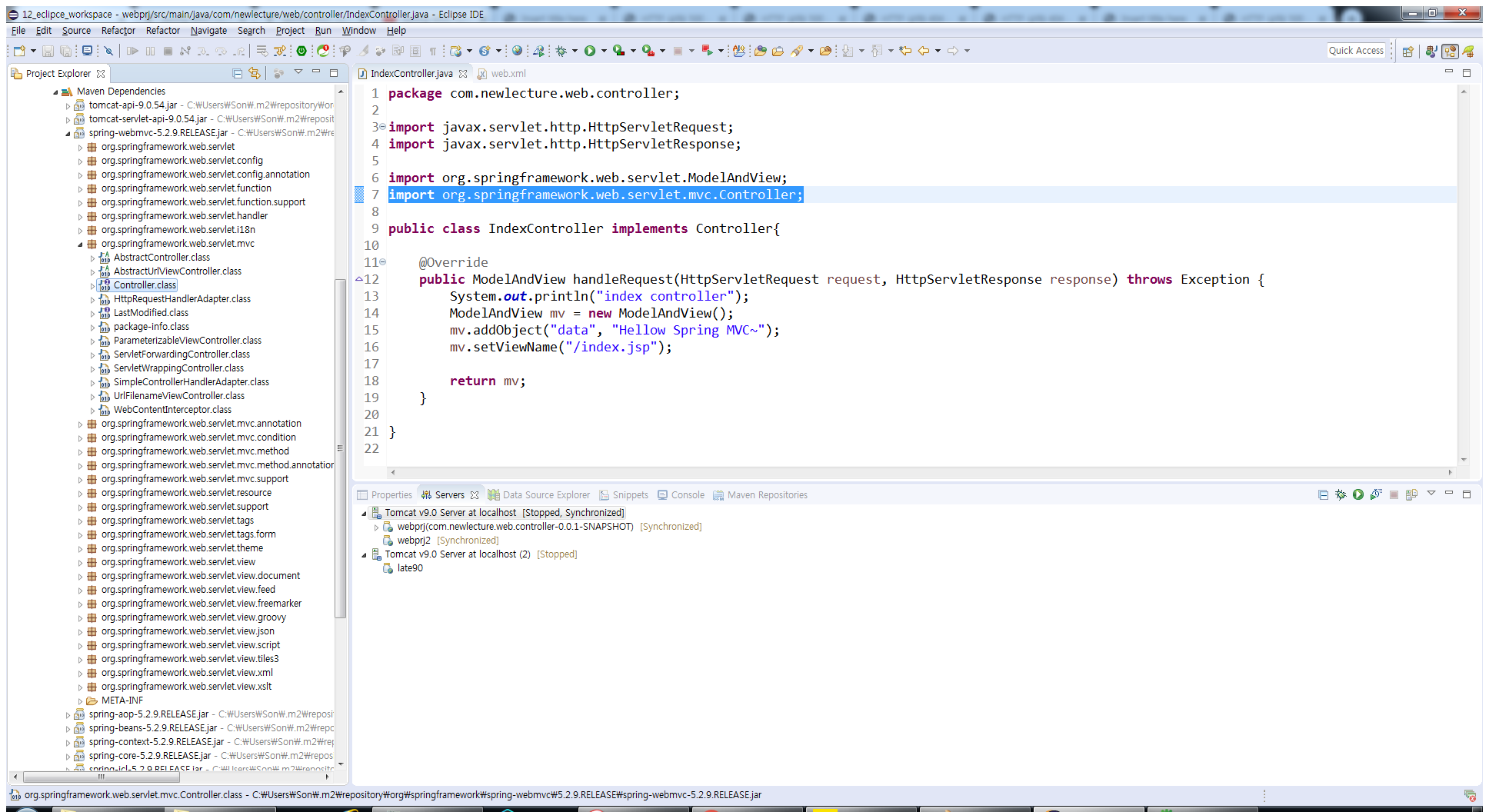1489x812 pixels.
Task: Select webprj2 under the Tomcat server
Action: point(414,541)
